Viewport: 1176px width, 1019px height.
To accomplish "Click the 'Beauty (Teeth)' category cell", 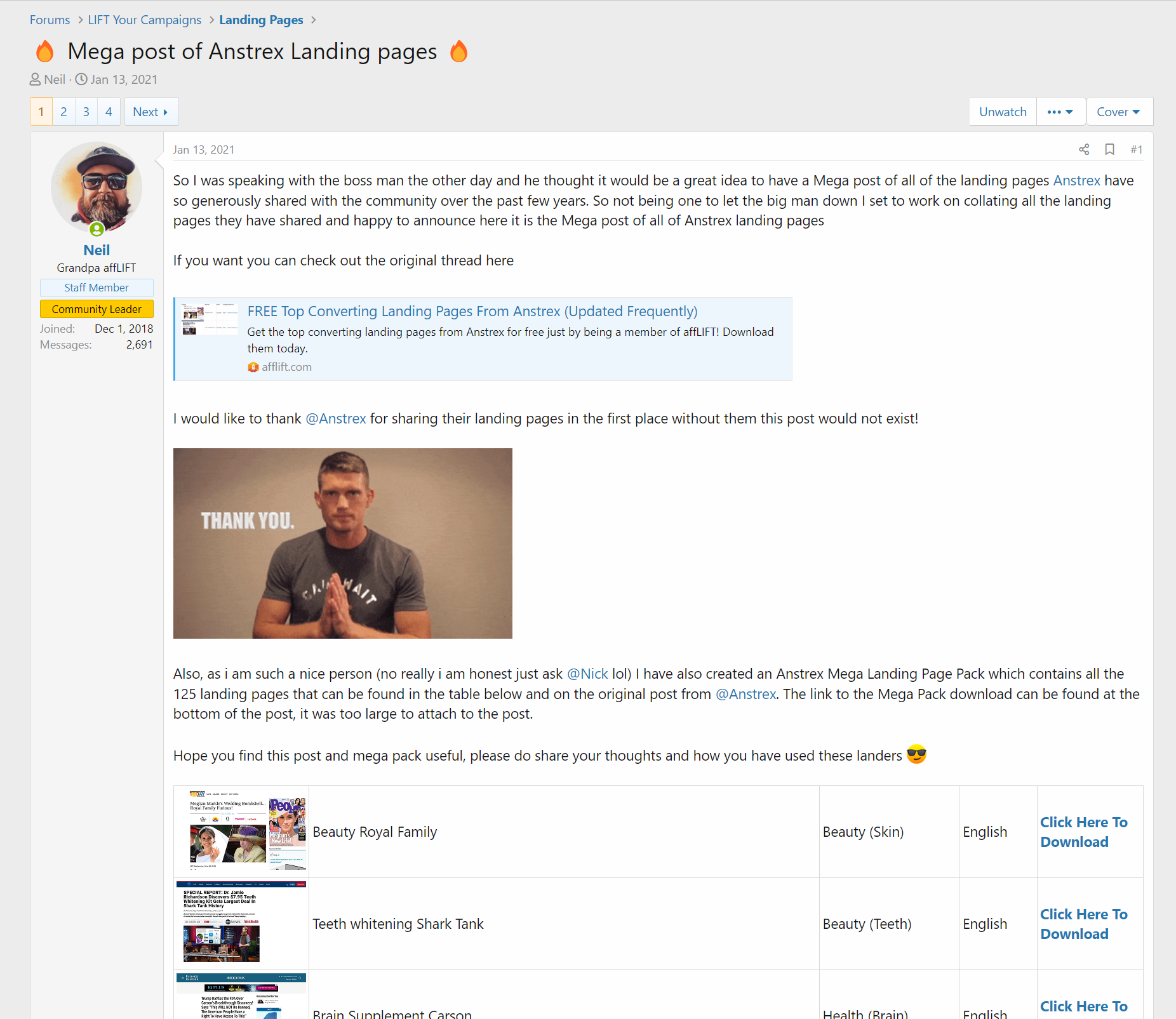I will pyautogui.click(x=889, y=924).
